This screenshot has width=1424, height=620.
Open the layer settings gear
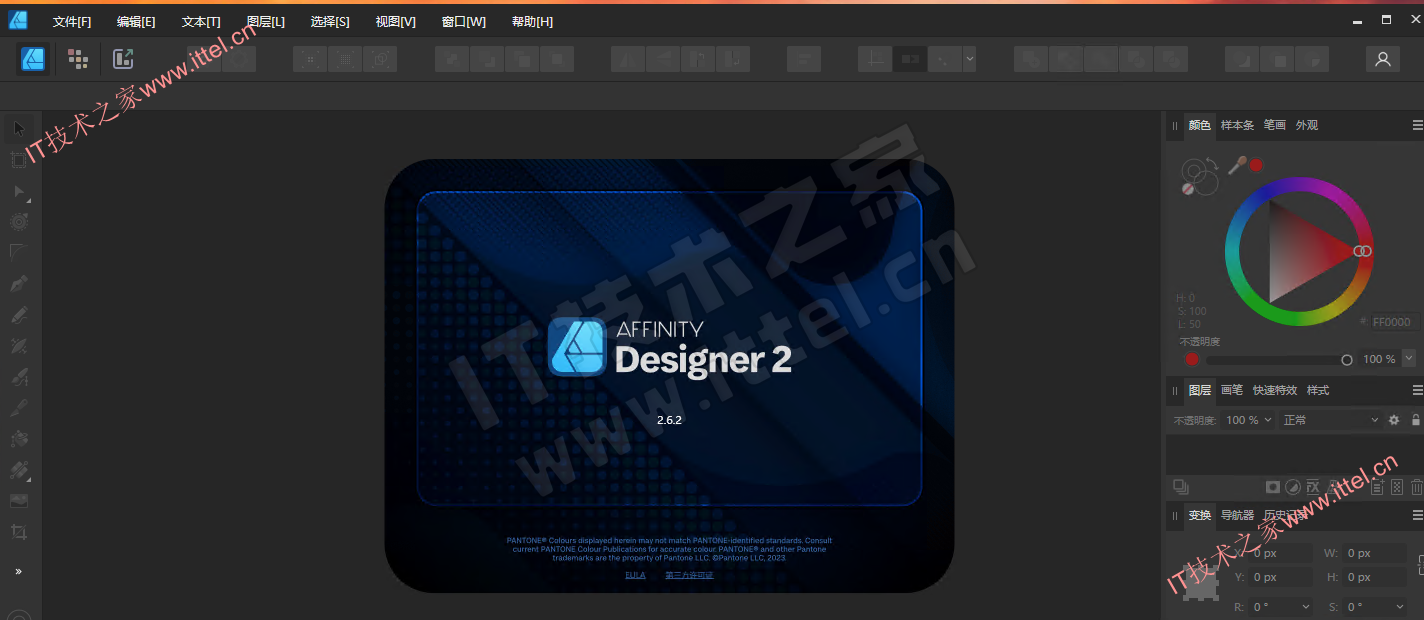[1394, 420]
